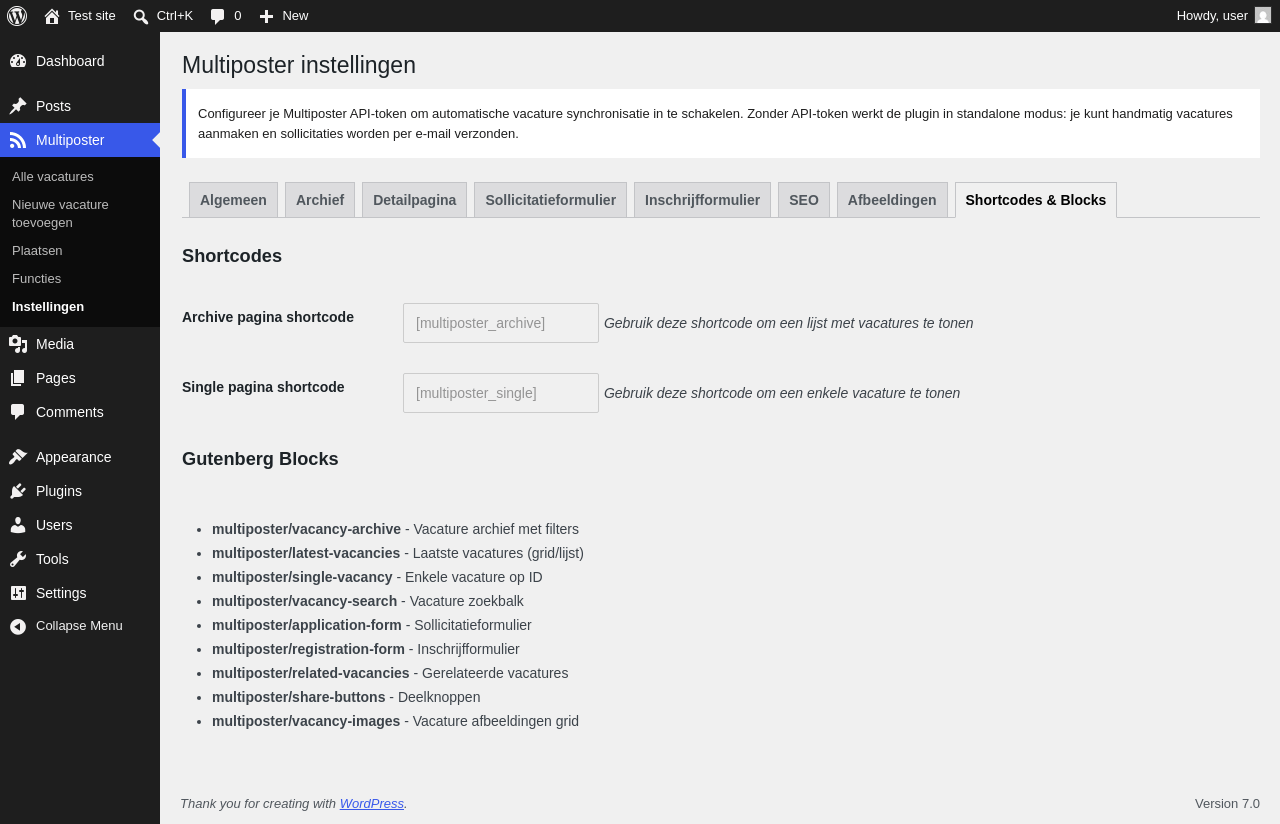Follow the WordPress footer link
This screenshot has width=1280, height=824.
372,804
